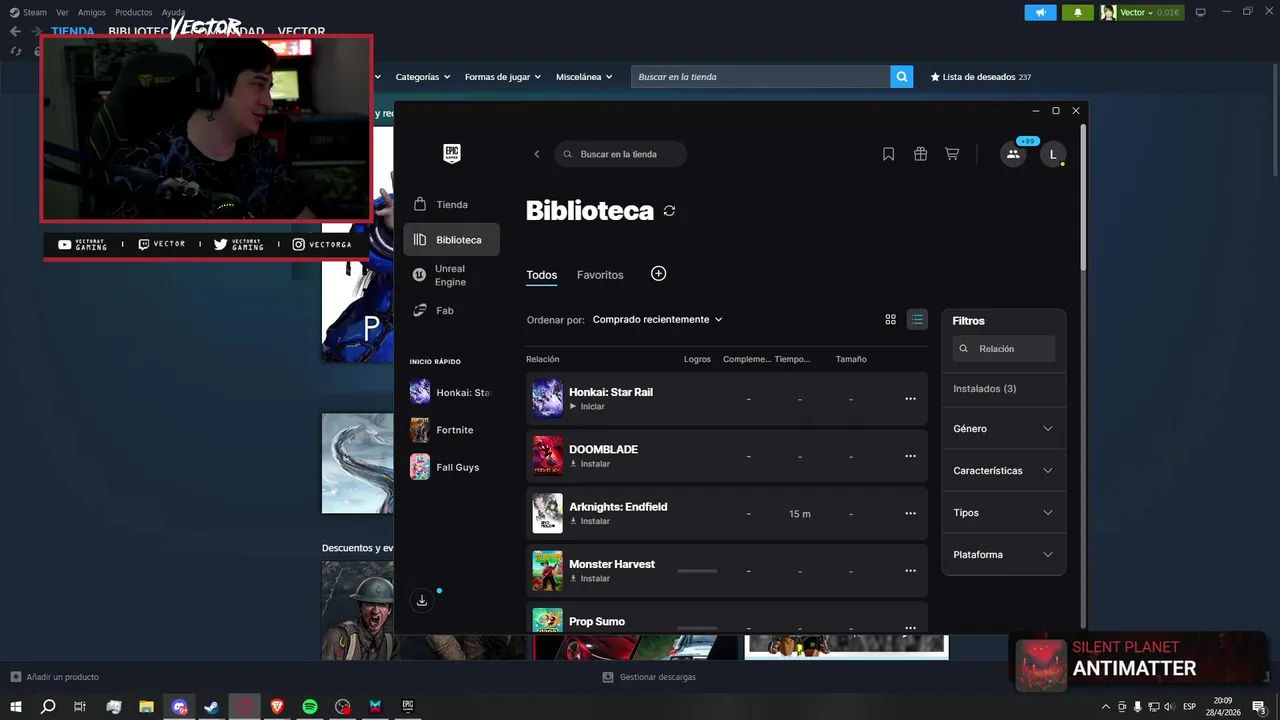Refresh the Biblioteca library

[x=669, y=211]
